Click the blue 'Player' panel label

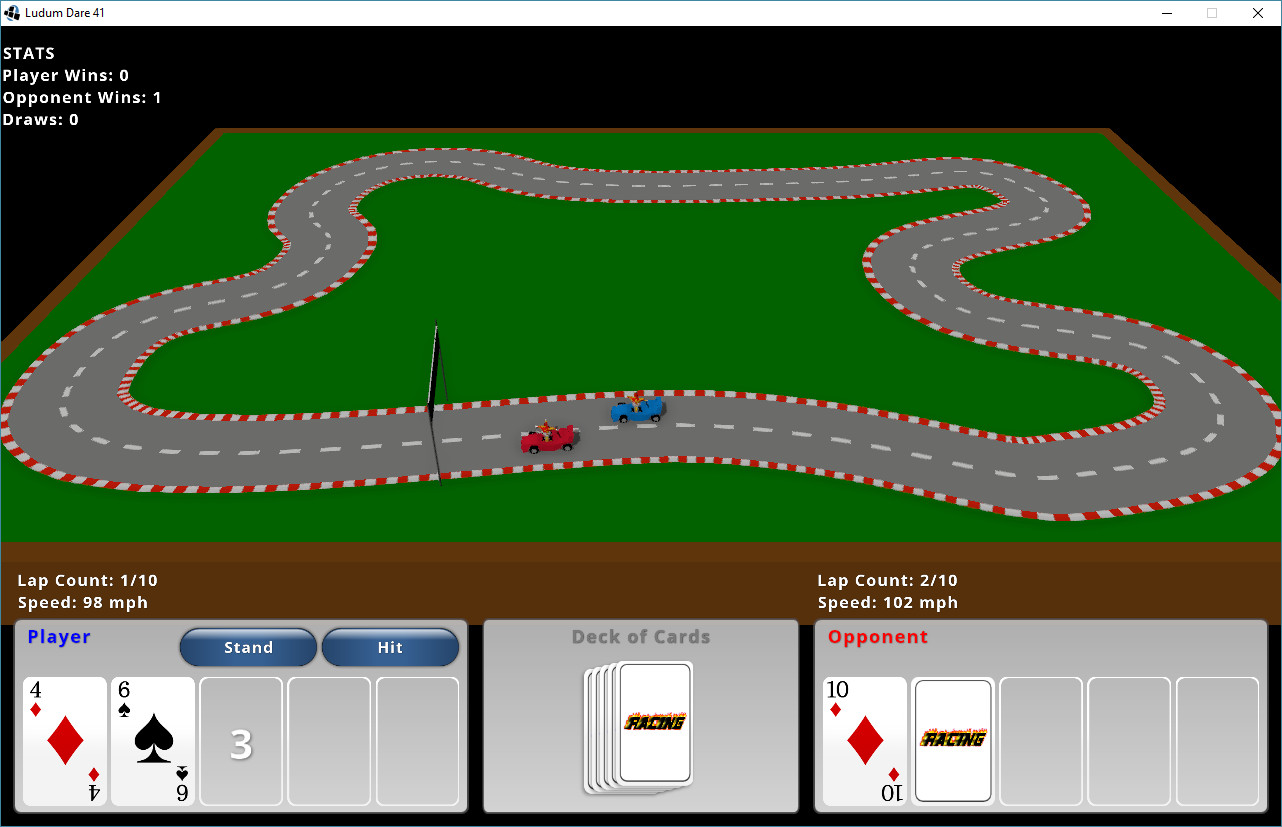pos(59,637)
